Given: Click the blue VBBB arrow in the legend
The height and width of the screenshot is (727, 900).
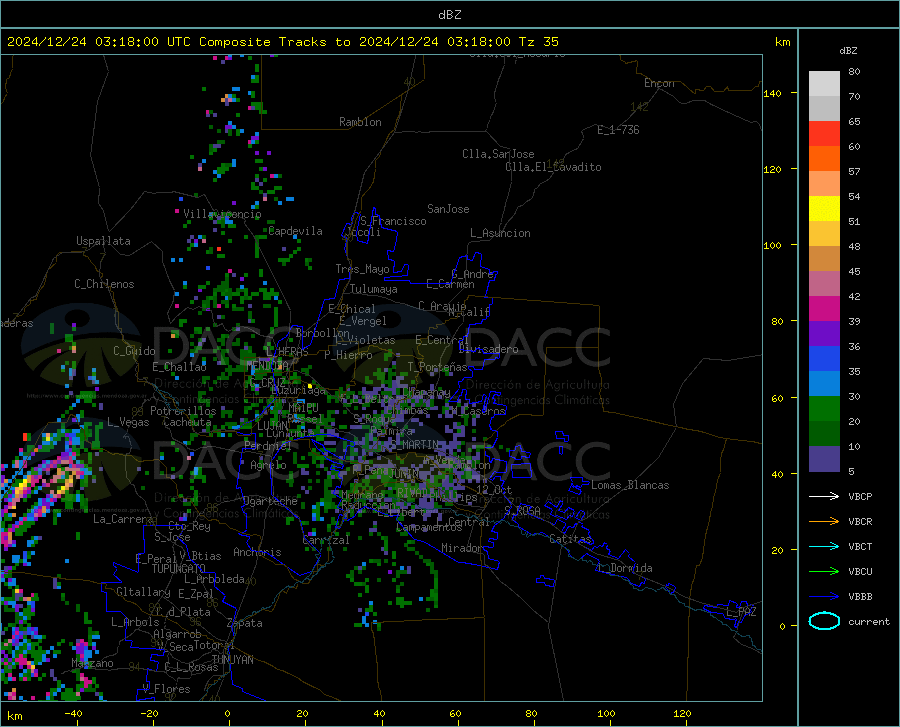Looking at the screenshot, I should (x=824, y=597).
